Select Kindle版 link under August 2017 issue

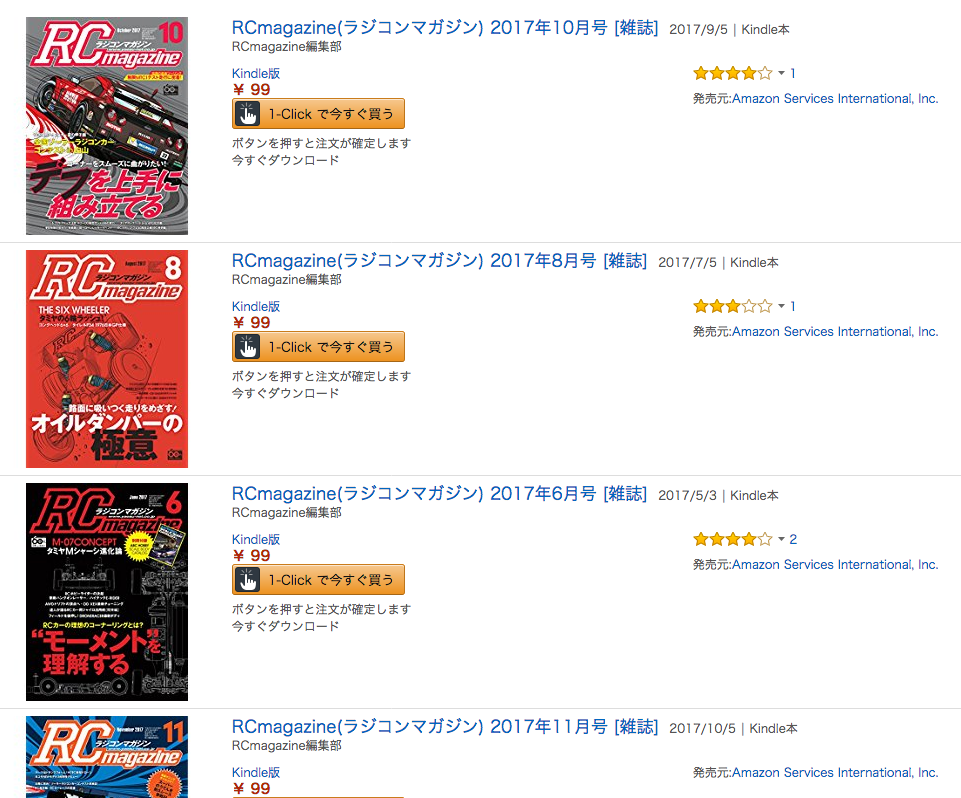(256, 306)
